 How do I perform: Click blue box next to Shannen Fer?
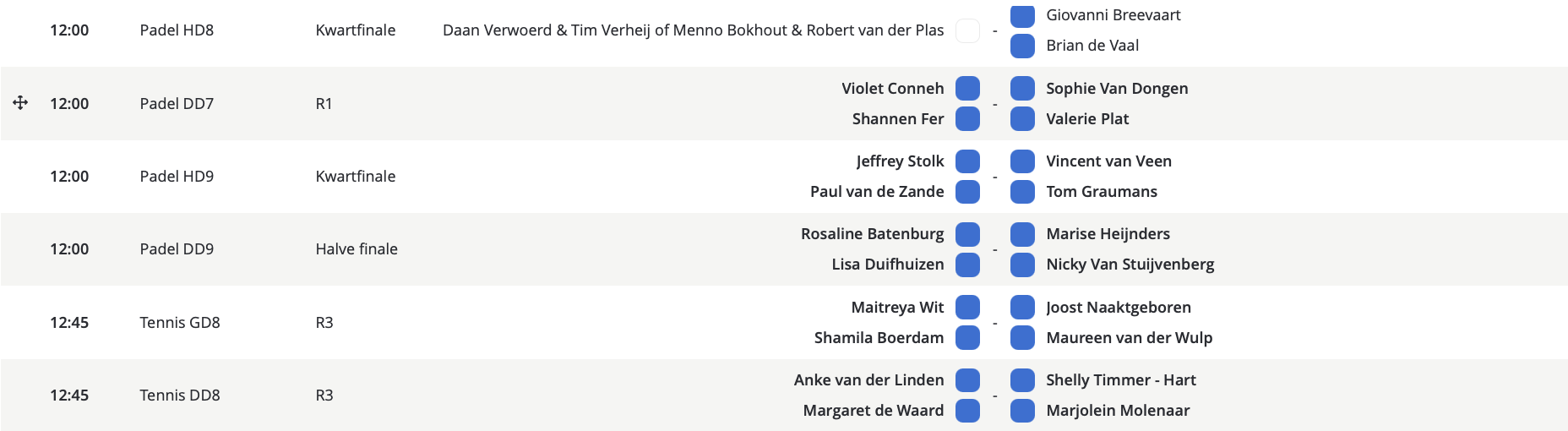coord(967,118)
